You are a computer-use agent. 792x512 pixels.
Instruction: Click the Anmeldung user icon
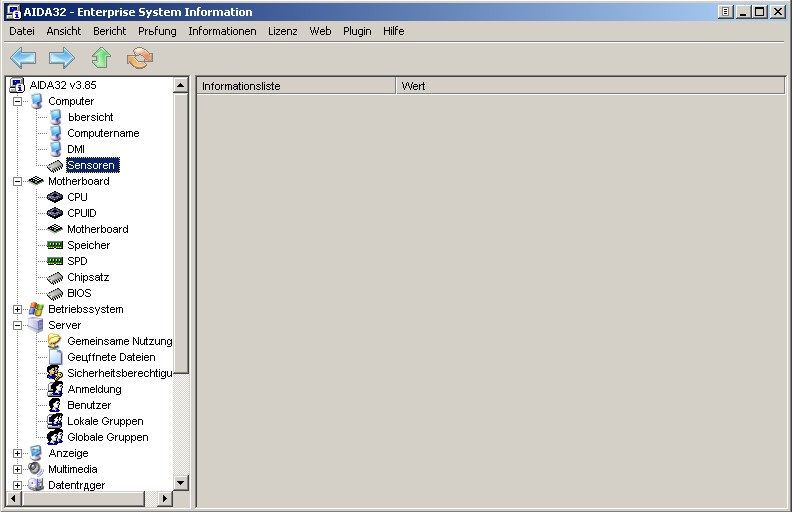click(x=55, y=389)
